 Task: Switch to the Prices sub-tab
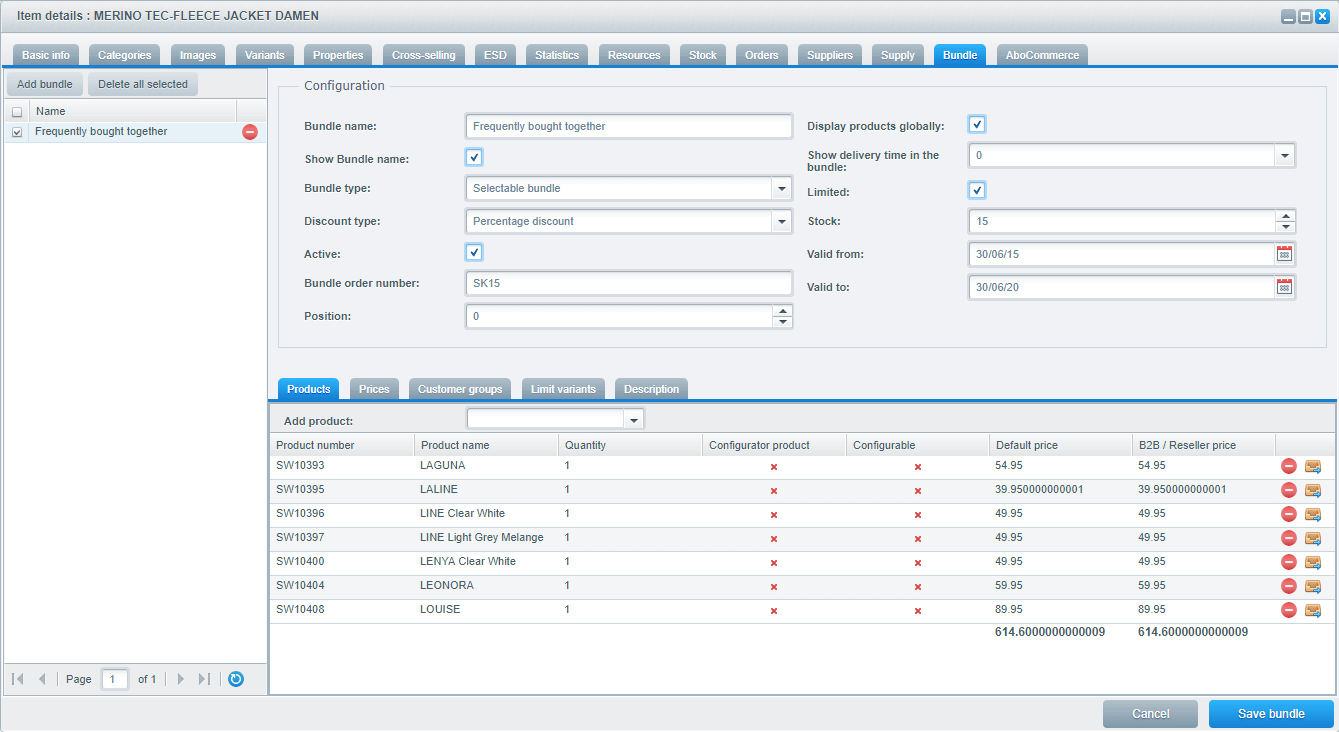click(x=374, y=389)
